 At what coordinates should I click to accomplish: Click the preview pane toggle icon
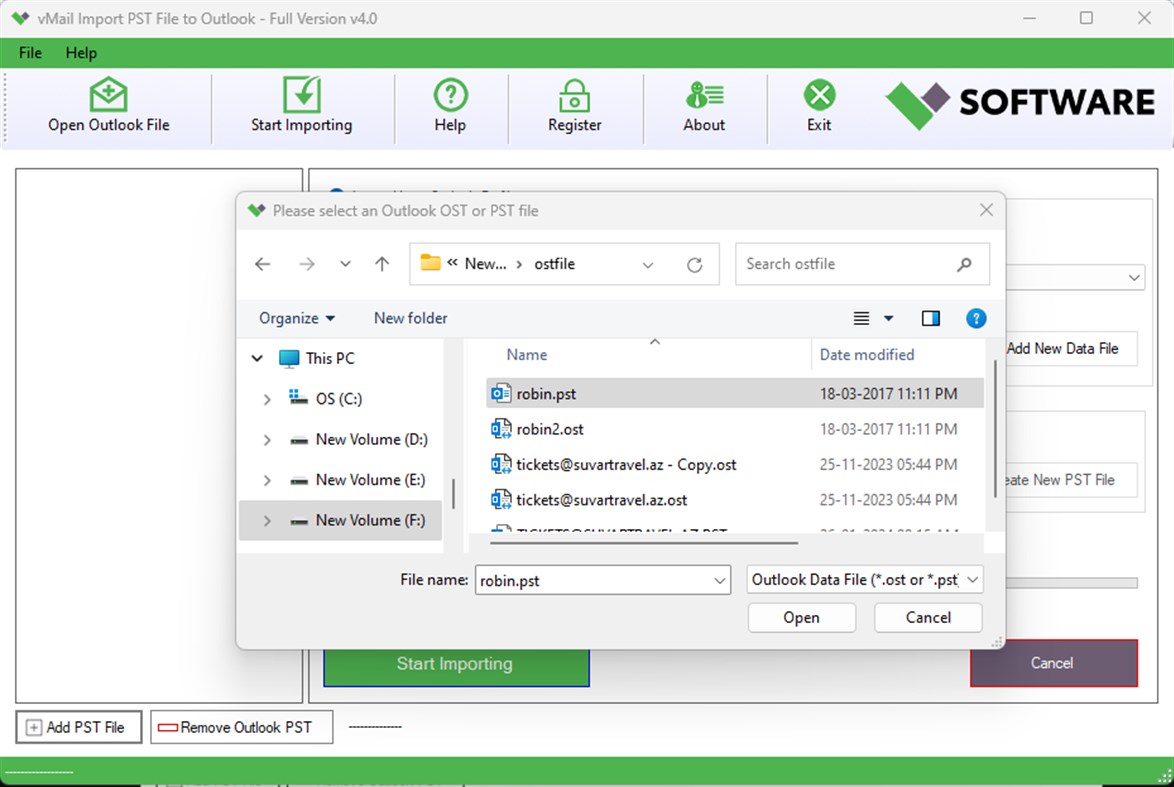click(x=930, y=318)
